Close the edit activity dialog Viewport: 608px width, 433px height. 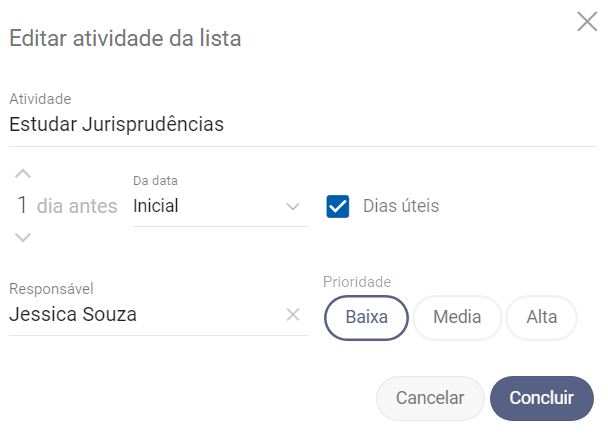click(x=587, y=21)
